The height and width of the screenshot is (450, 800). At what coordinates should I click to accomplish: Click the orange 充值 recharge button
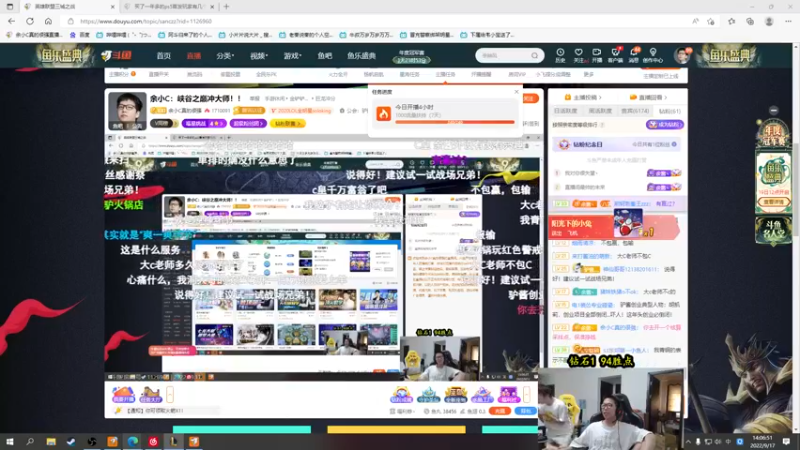coord(499,411)
